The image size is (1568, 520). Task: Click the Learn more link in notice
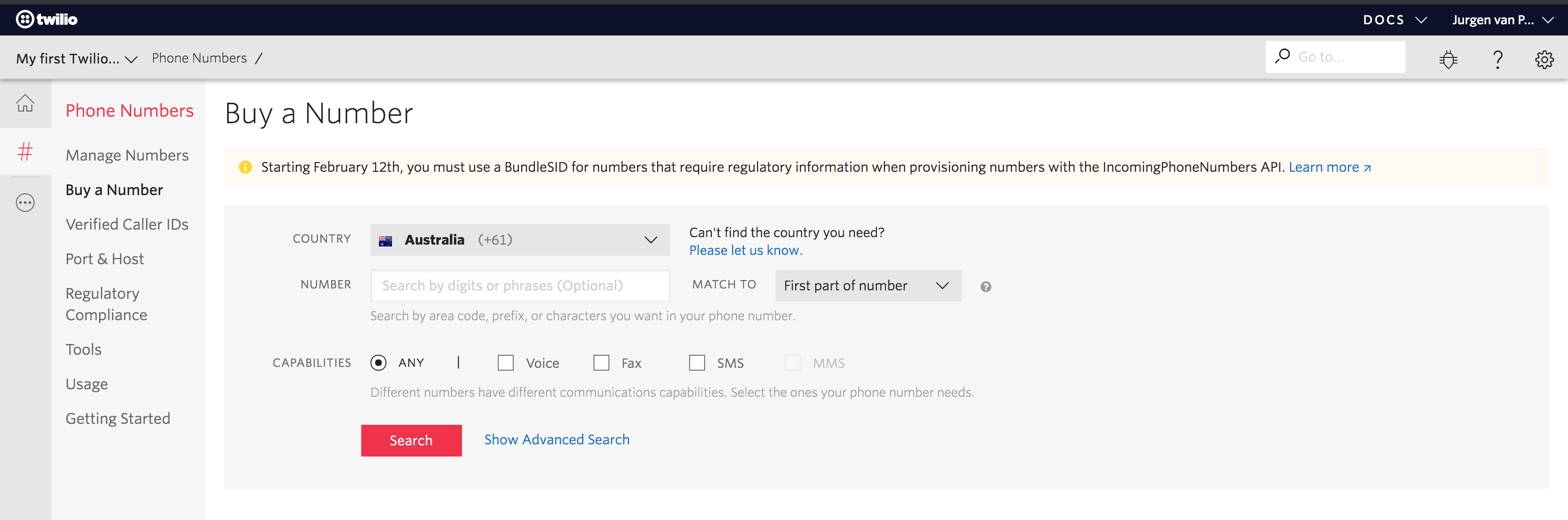[1330, 167]
